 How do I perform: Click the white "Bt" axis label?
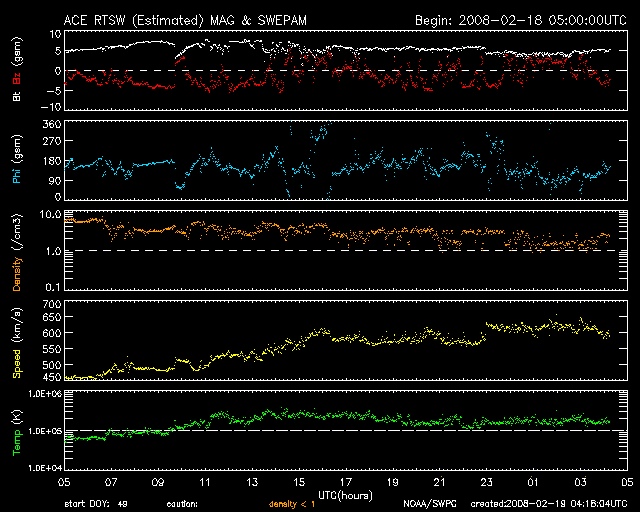17,96
